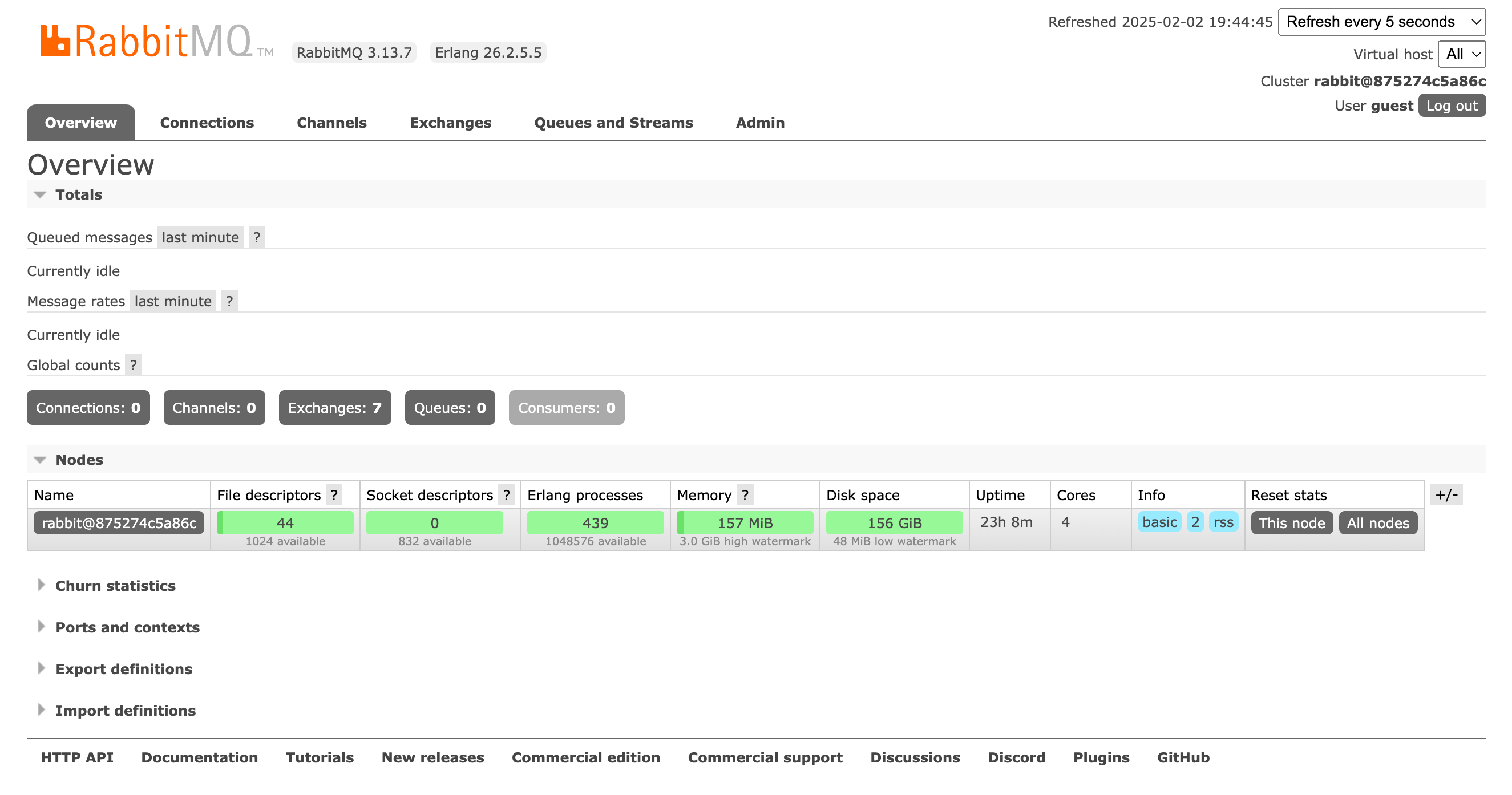Screen dimensions: 1512x795
Task: Click Disk space 156 GiB bar
Action: [x=895, y=524]
